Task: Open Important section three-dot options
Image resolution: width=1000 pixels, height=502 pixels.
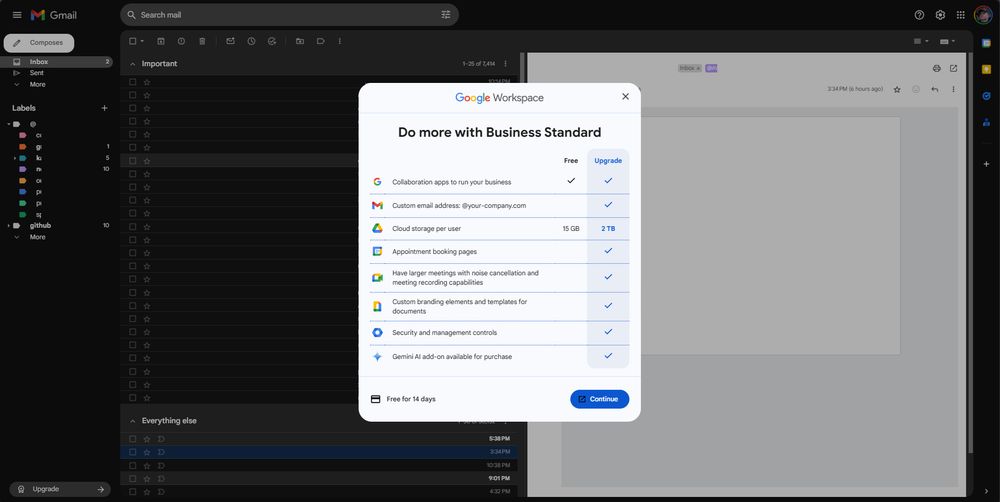Action: [x=506, y=64]
